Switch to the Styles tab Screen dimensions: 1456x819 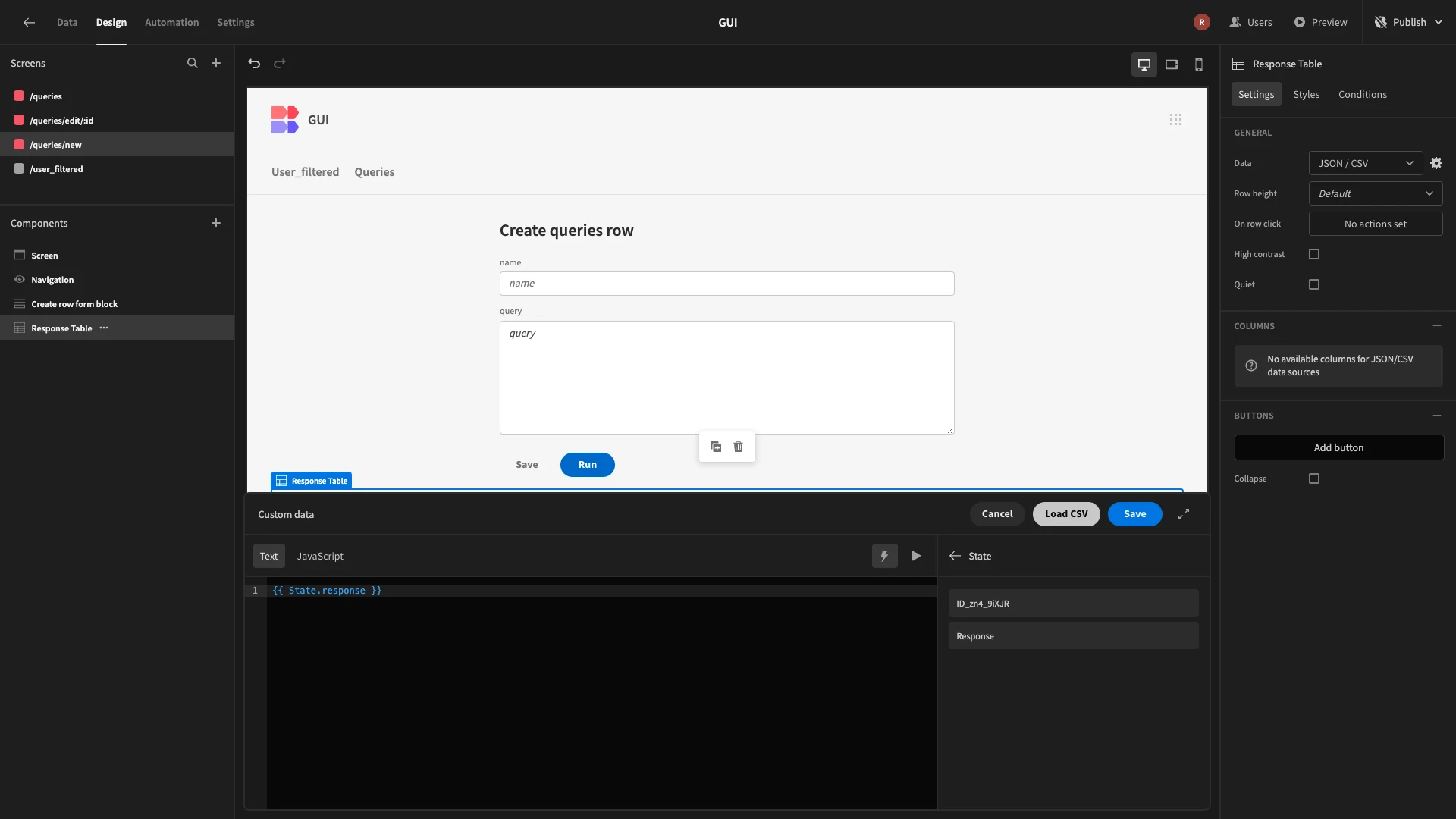tap(1306, 94)
